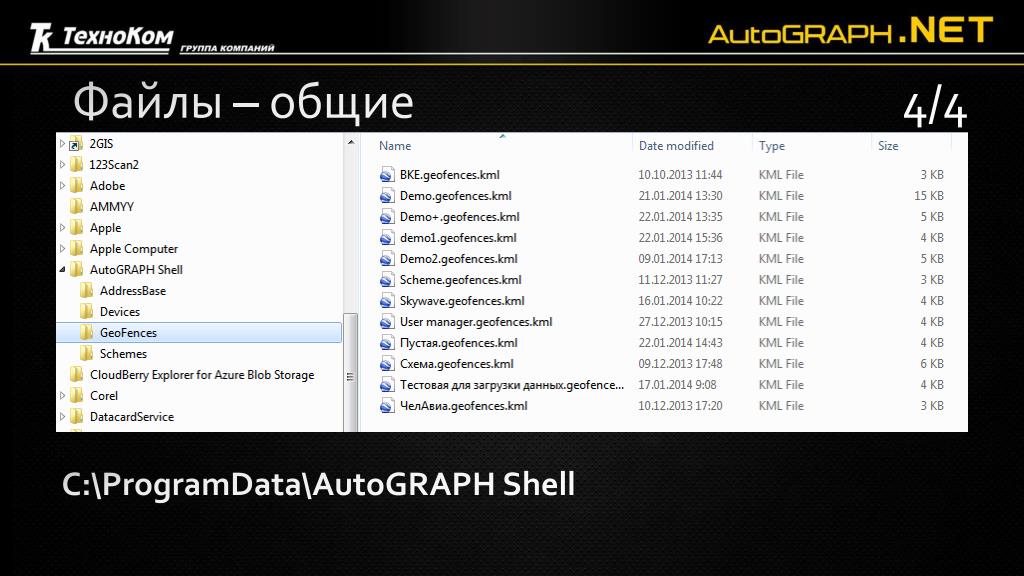The image size is (1024, 576).
Task: Click date 27.12.2013 10:15
Action: pyautogui.click(x=680, y=321)
